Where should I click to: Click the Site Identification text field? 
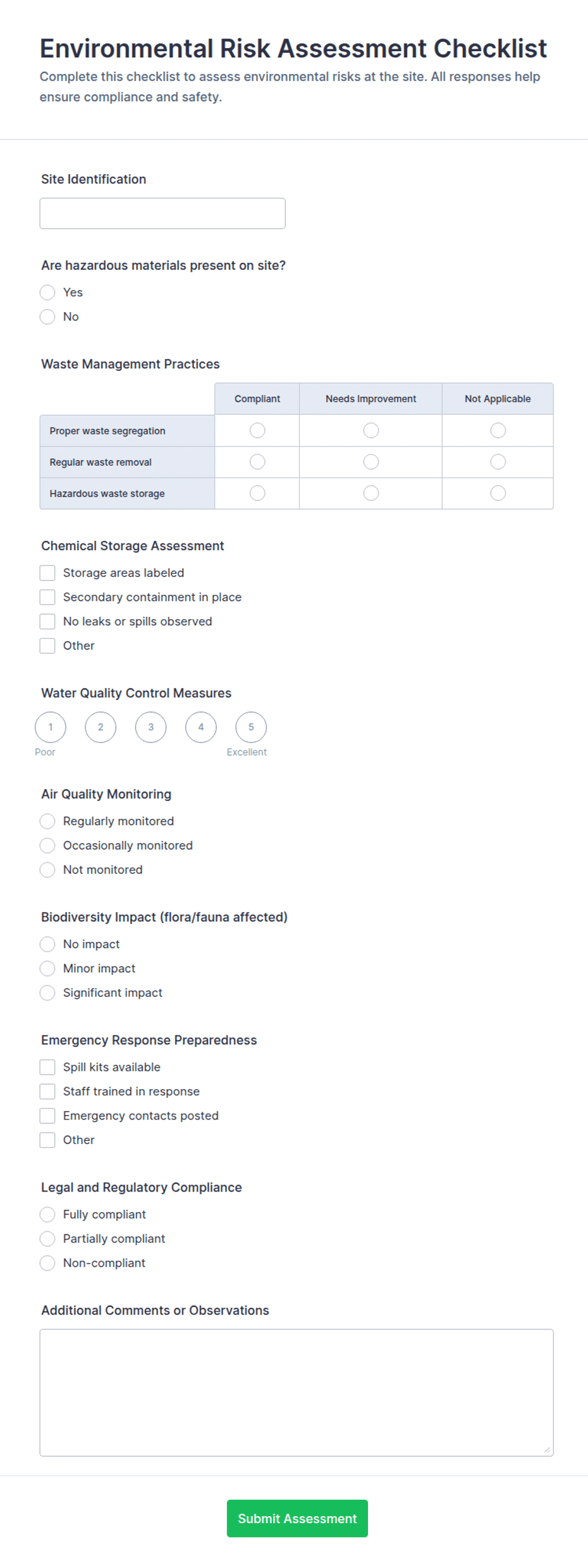tap(162, 214)
